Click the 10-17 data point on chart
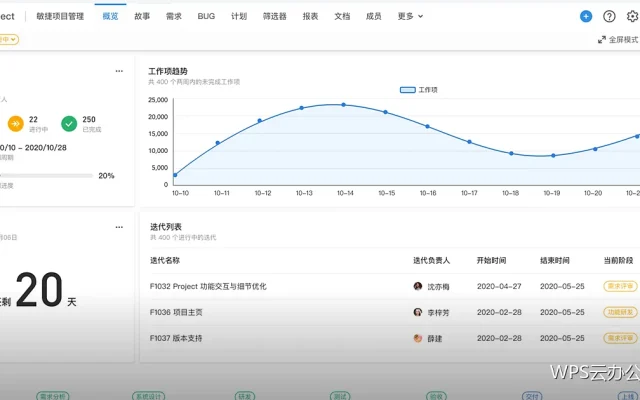The image size is (640, 400). tap(469, 142)
